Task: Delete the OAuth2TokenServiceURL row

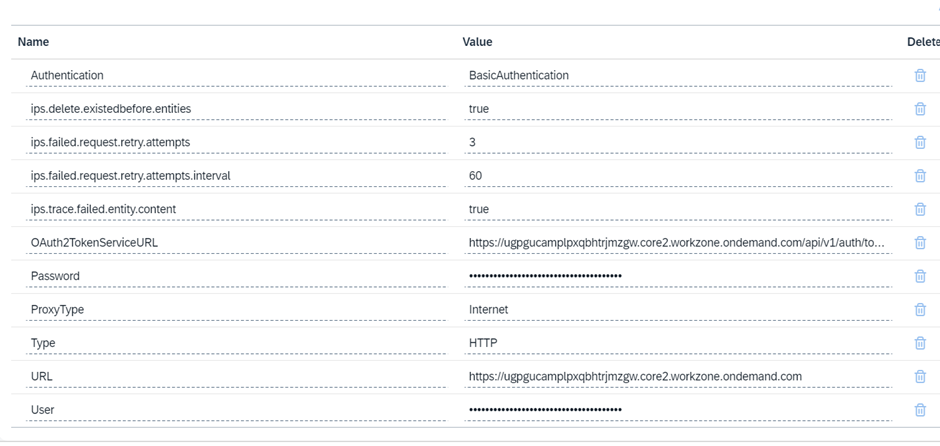Action: coord(919,243)
